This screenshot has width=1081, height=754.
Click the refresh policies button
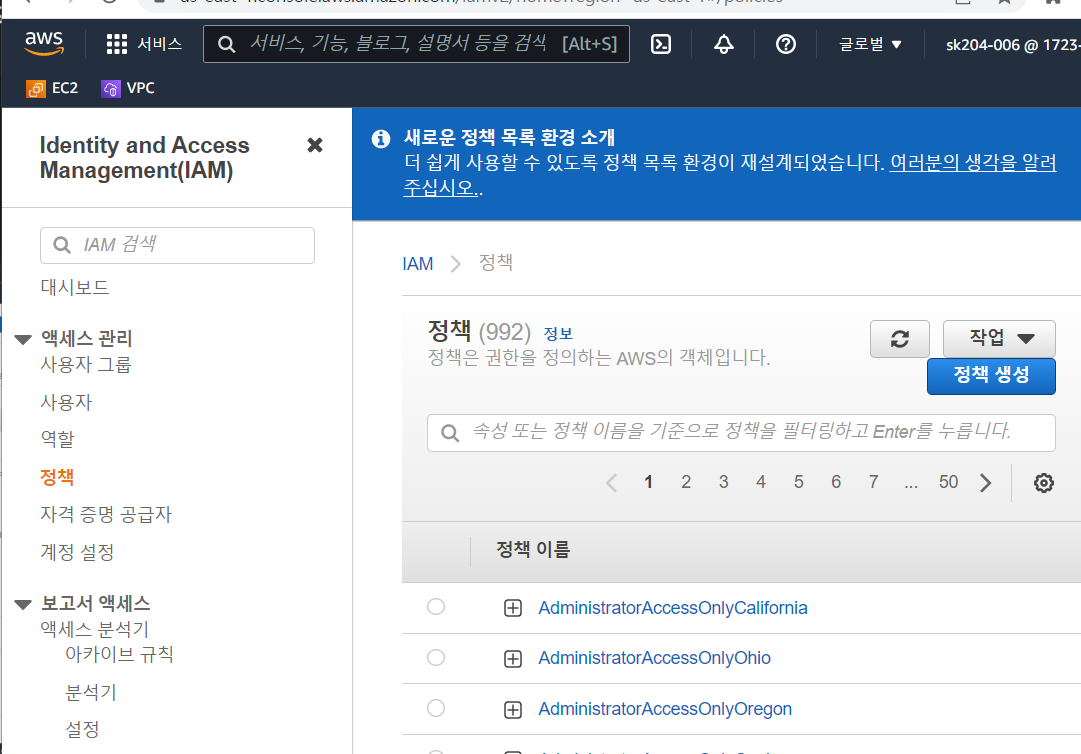point(900,338)
